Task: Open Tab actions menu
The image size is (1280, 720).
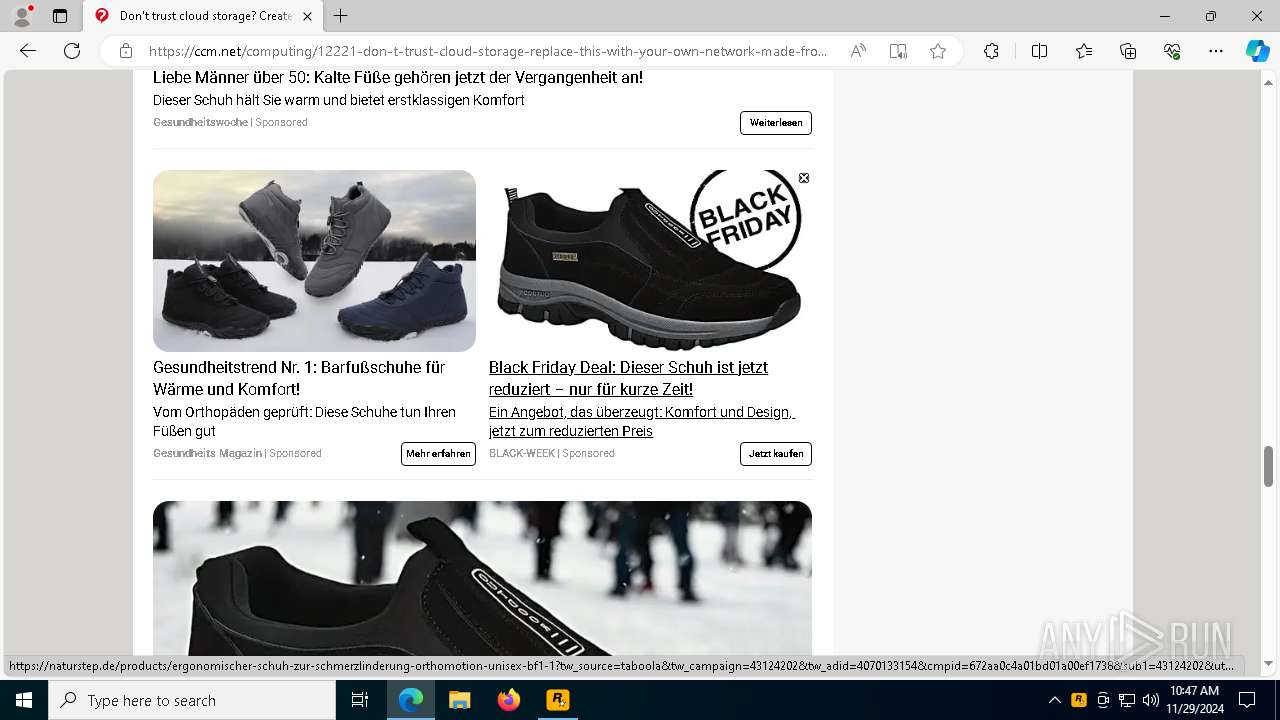Action: point(60,16)
